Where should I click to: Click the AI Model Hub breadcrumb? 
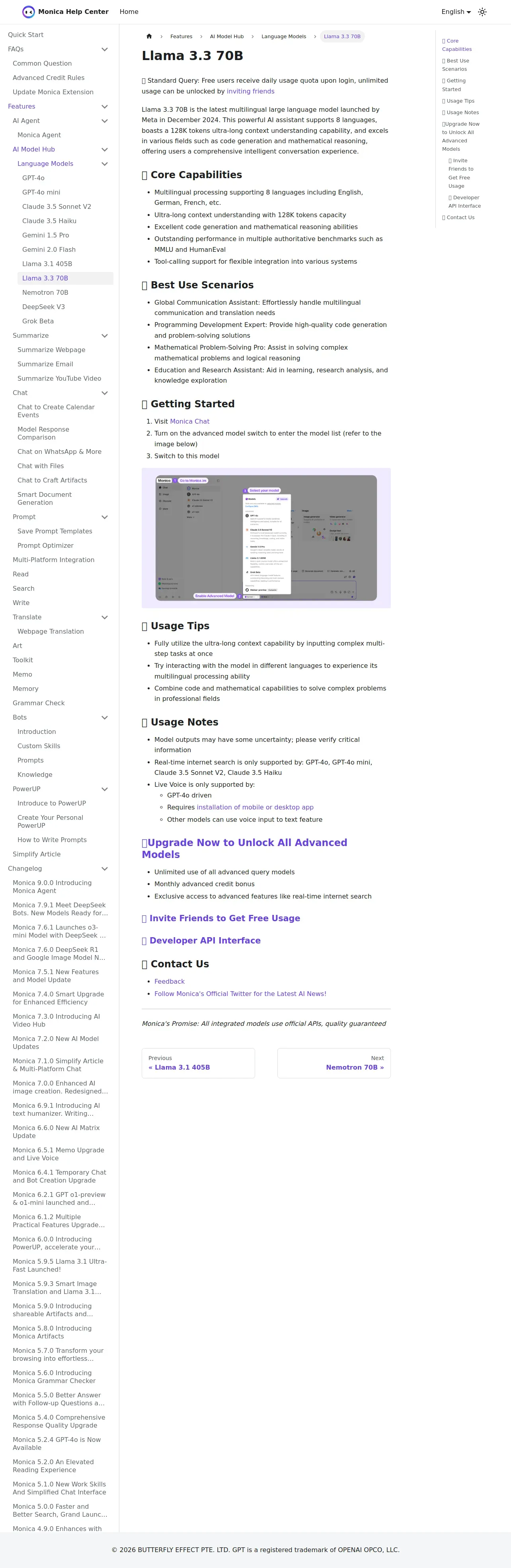point(226,37)
